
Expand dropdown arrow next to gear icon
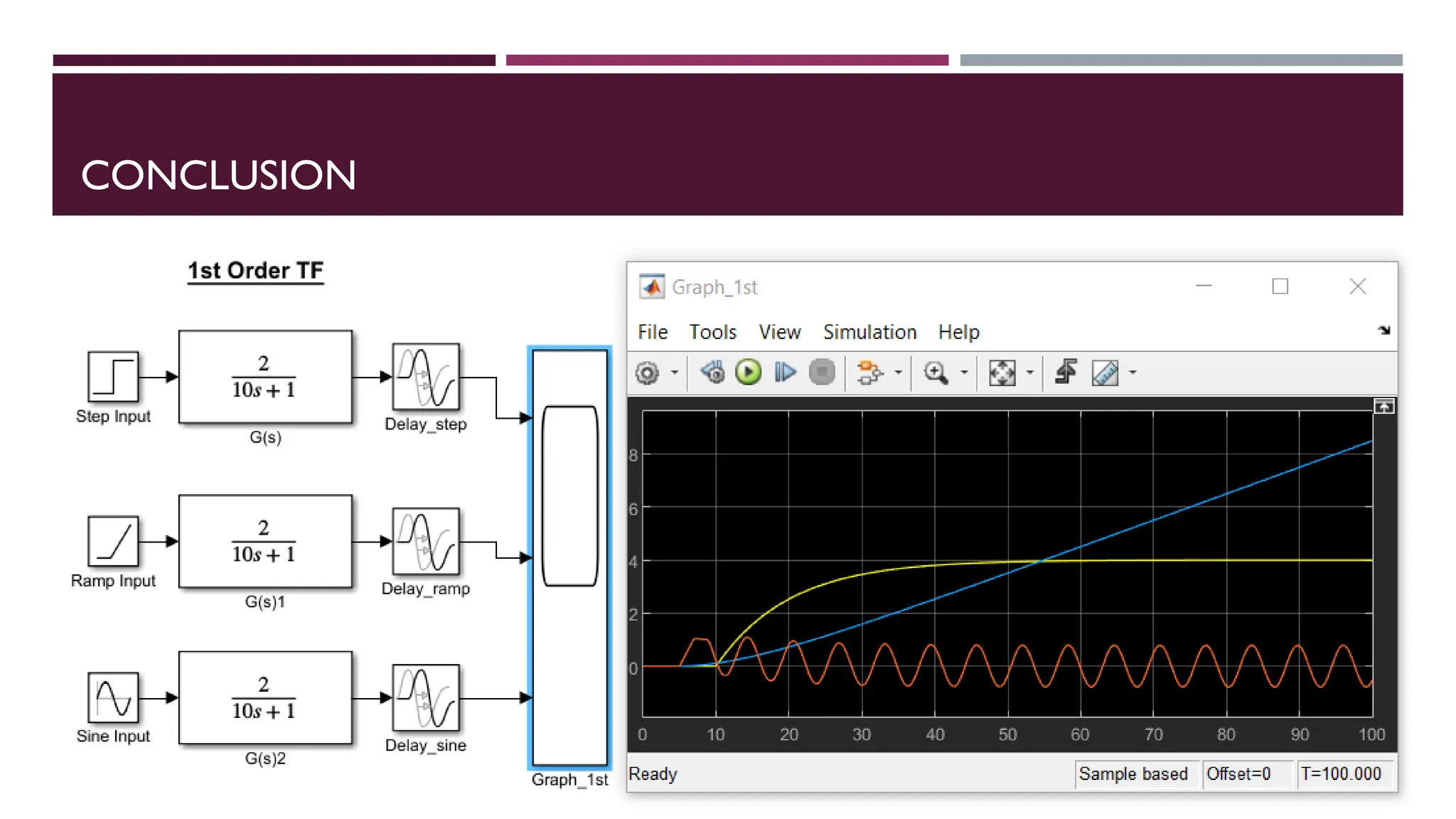point(675,373)
